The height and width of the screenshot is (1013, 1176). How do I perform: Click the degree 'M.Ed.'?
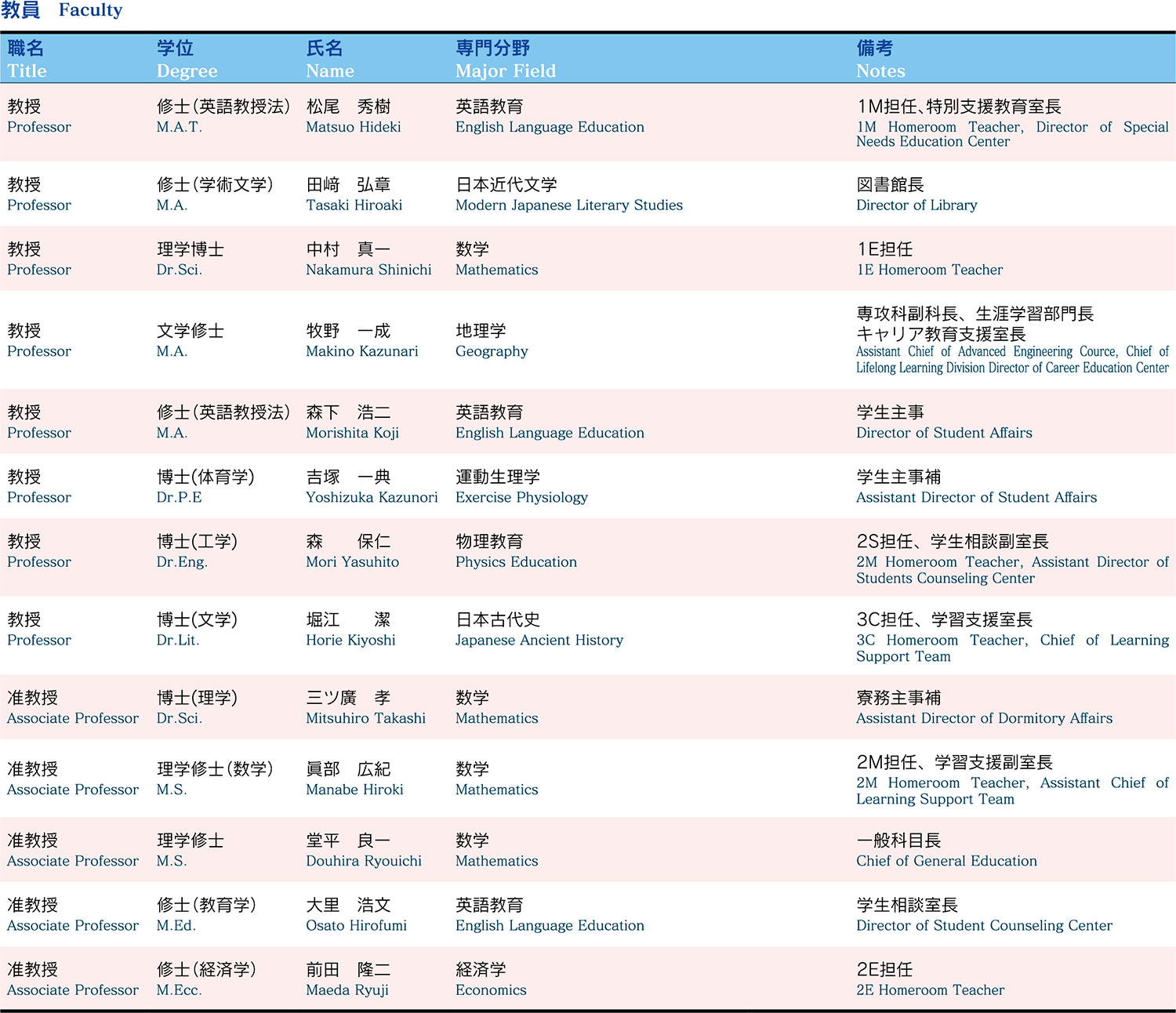[176, 926]
